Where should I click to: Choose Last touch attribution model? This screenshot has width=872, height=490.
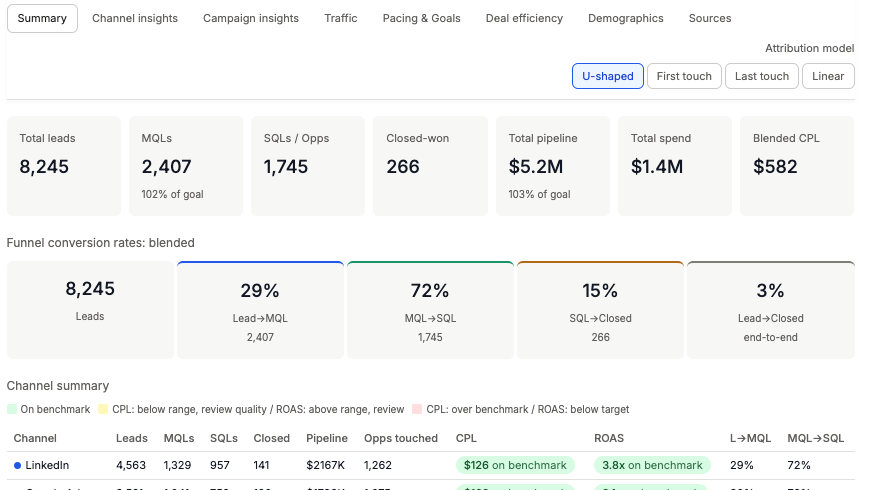point(762,76)
